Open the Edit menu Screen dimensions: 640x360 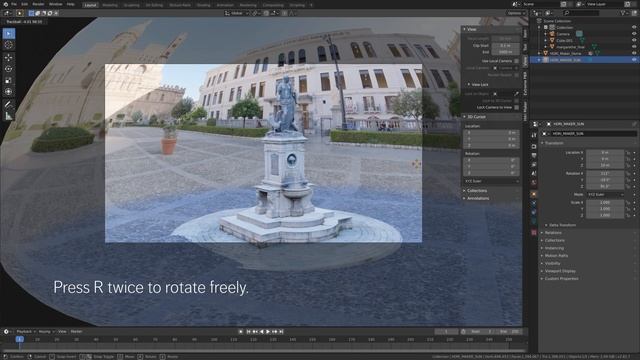tap(24, 4)
